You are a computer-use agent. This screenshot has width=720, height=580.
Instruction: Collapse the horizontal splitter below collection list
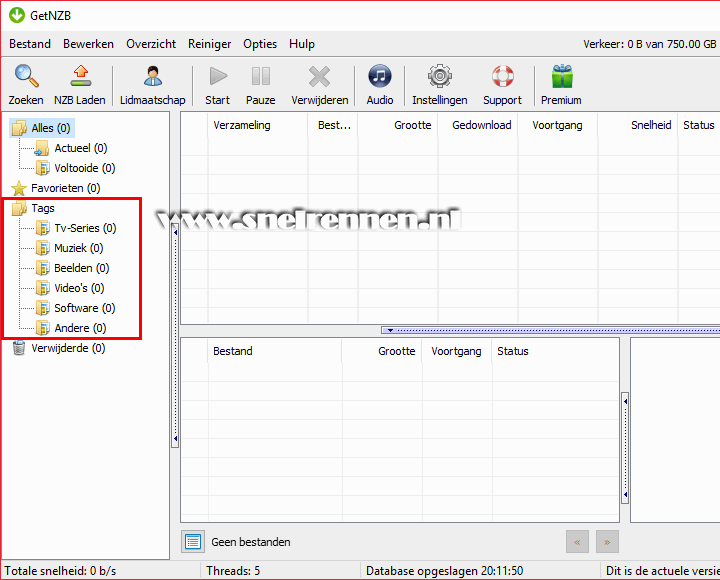coord(550,330)
